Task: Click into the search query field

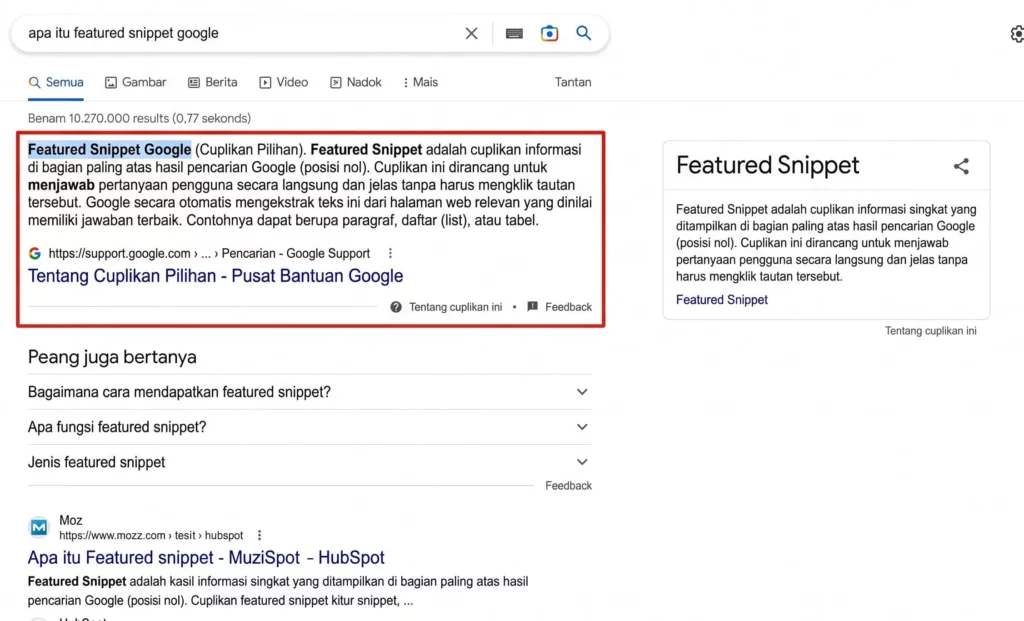Action: (242, 33)
